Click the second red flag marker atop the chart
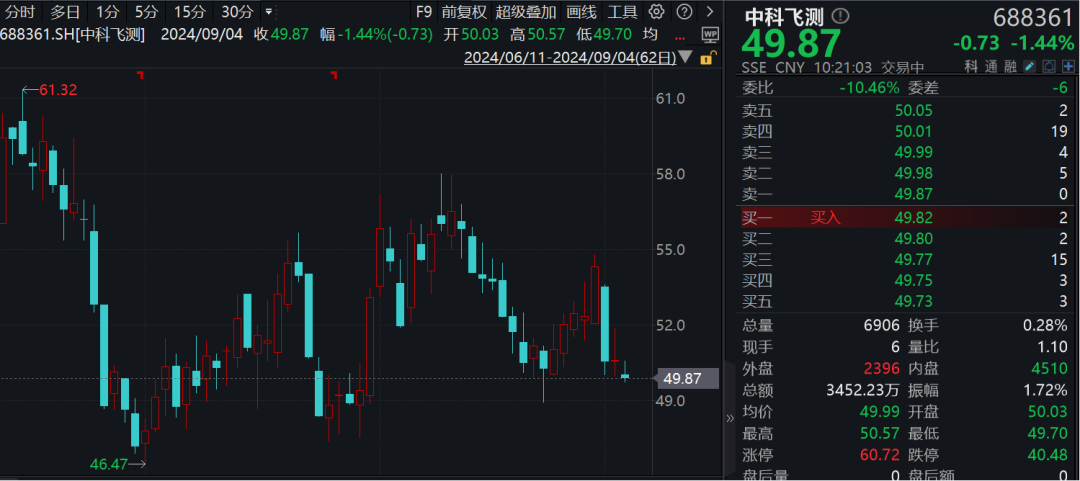Image resolution: width=1080 pixels, height=481 pixels. click(334, 74)
